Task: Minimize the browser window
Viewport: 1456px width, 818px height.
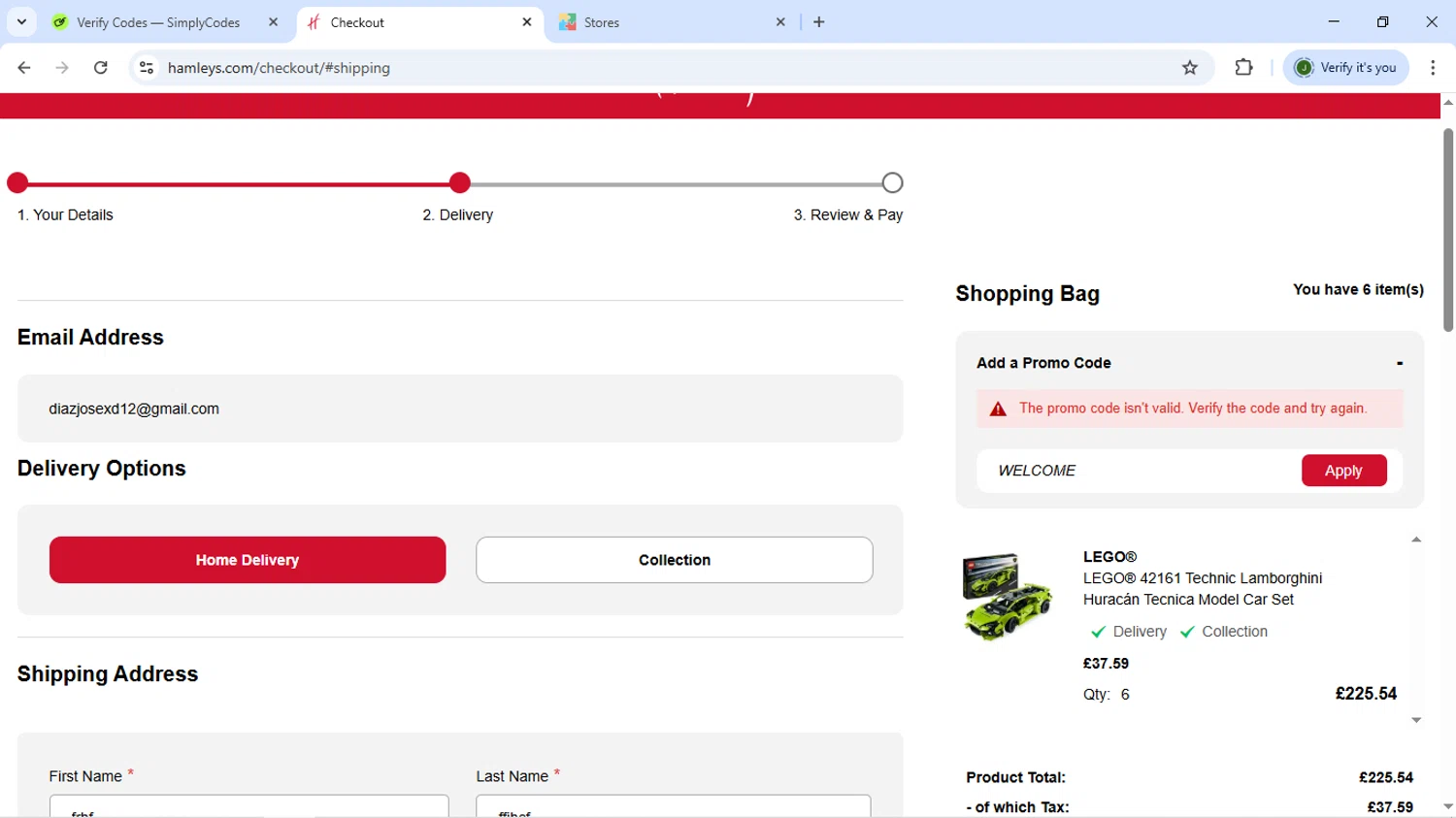Action: [x=1334, y=21]
